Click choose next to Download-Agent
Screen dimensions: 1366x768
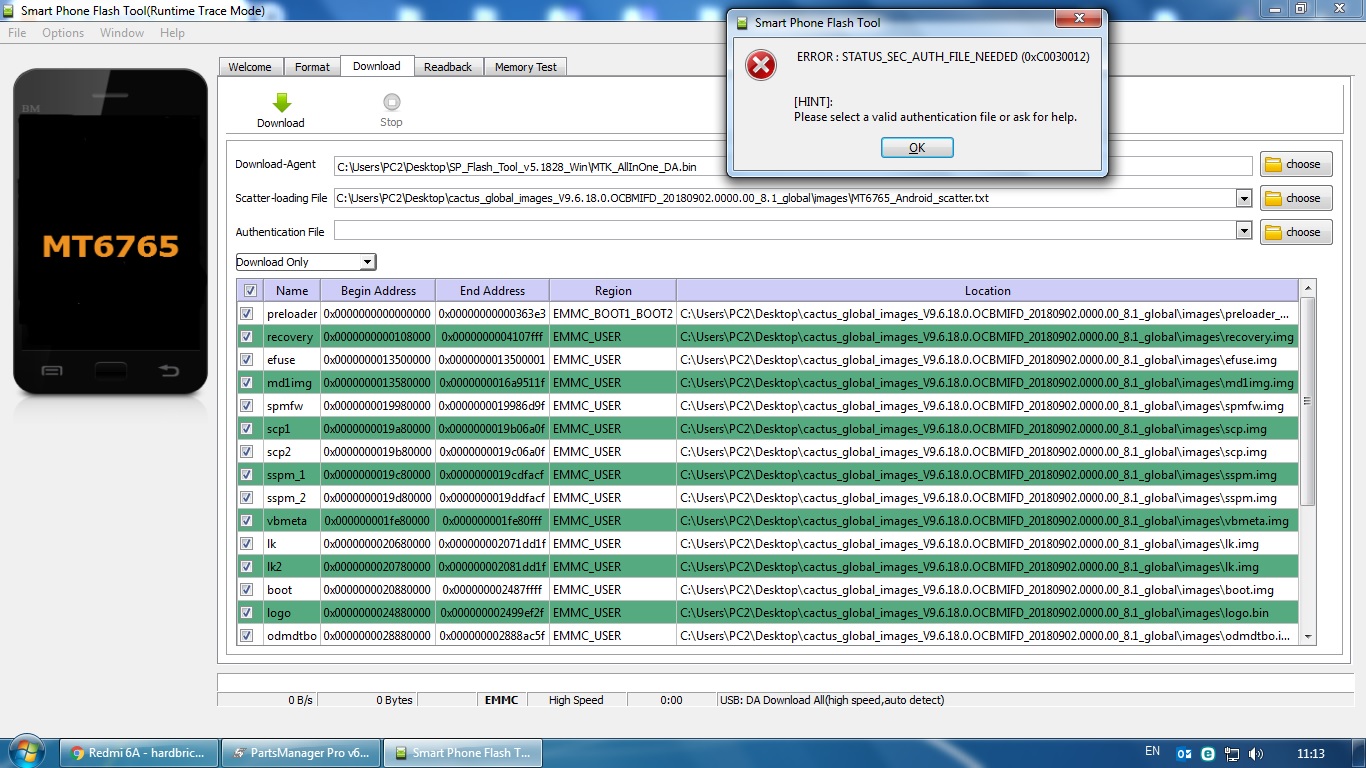point(1296,164)
